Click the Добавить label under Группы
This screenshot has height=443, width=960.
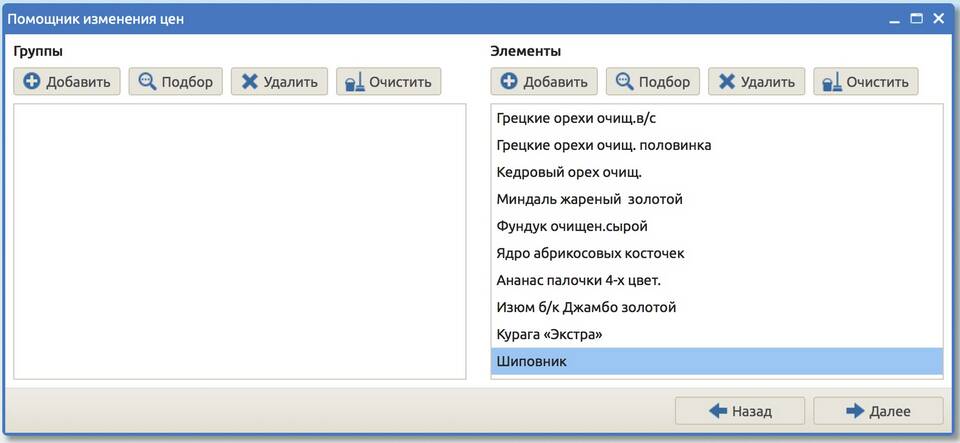78,82
